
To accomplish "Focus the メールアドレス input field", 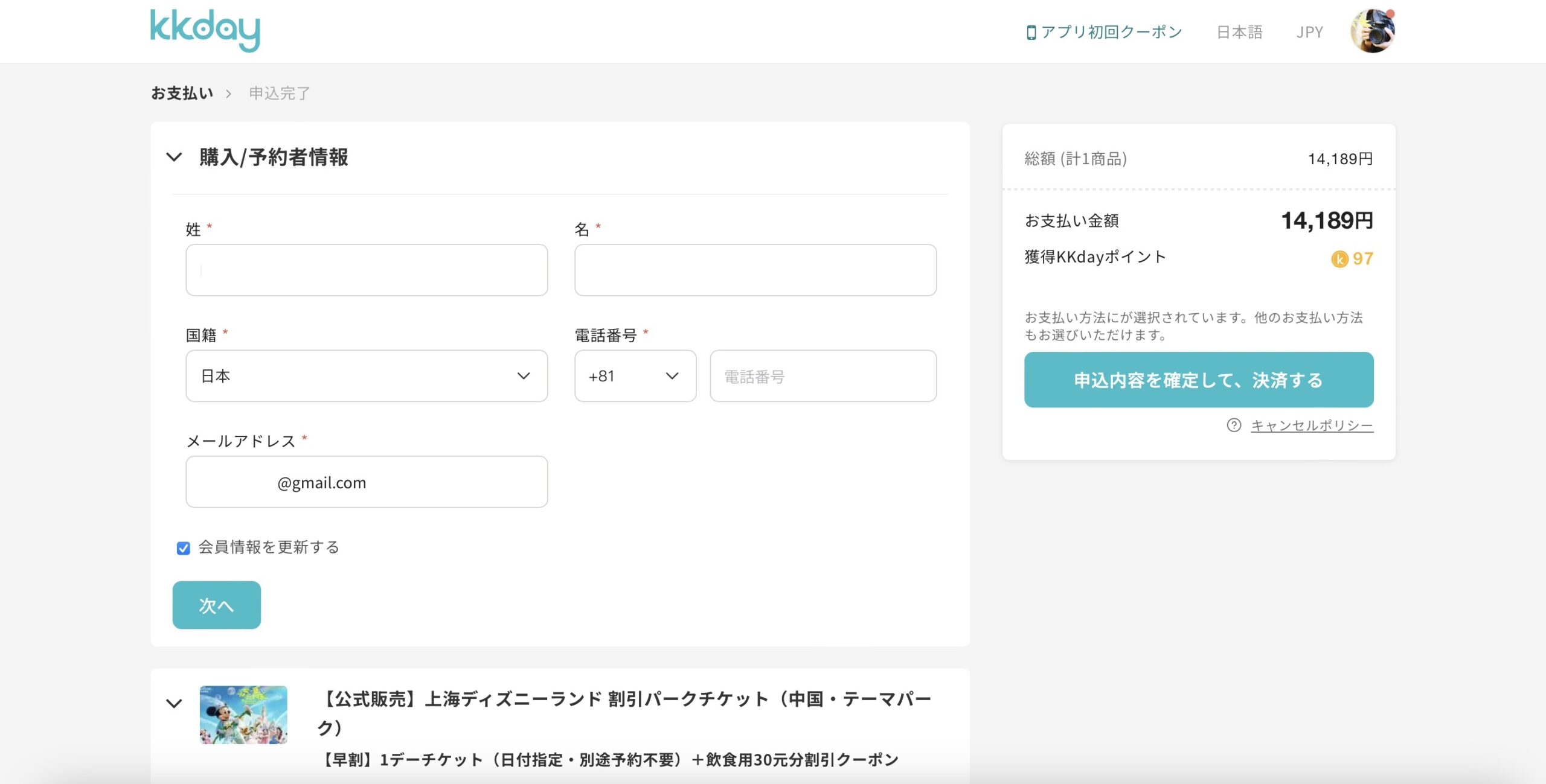I will (x=367, y=482).
